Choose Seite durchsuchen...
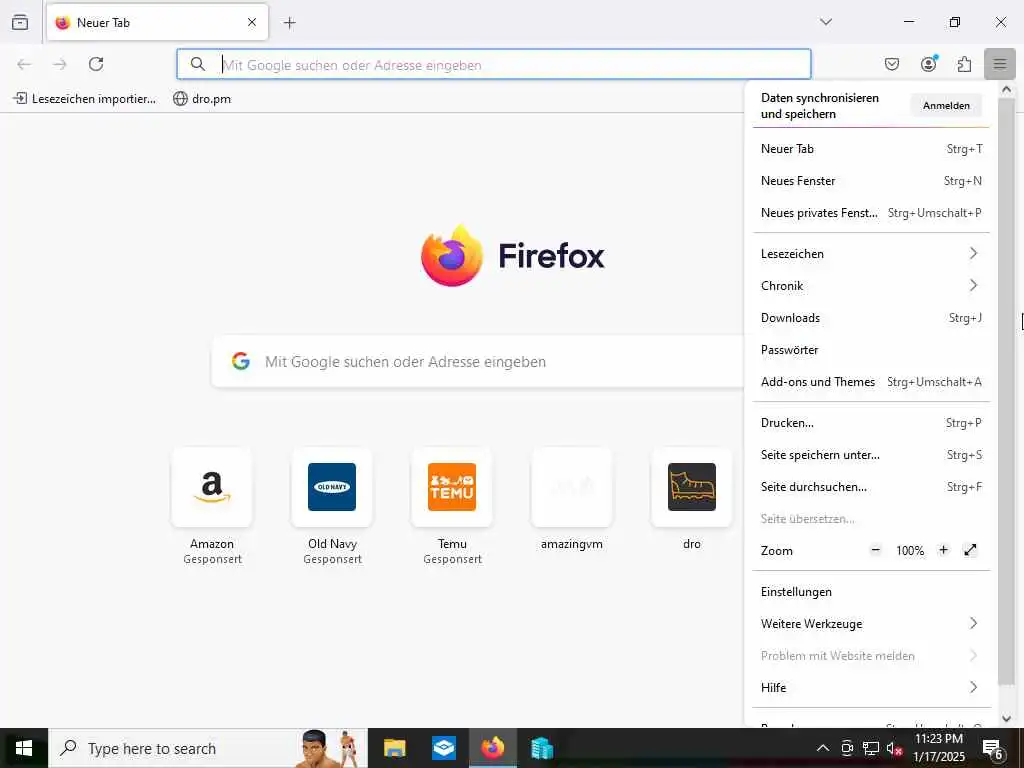 871,487
